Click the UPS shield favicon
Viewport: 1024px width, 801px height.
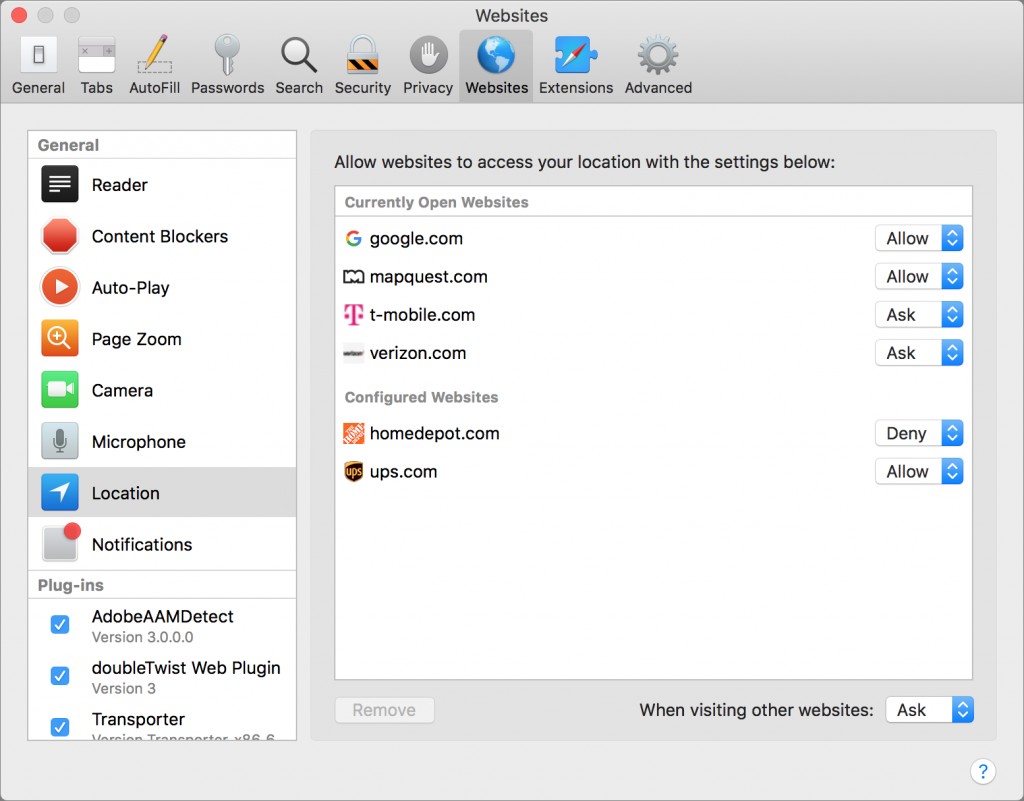(353, 471)
